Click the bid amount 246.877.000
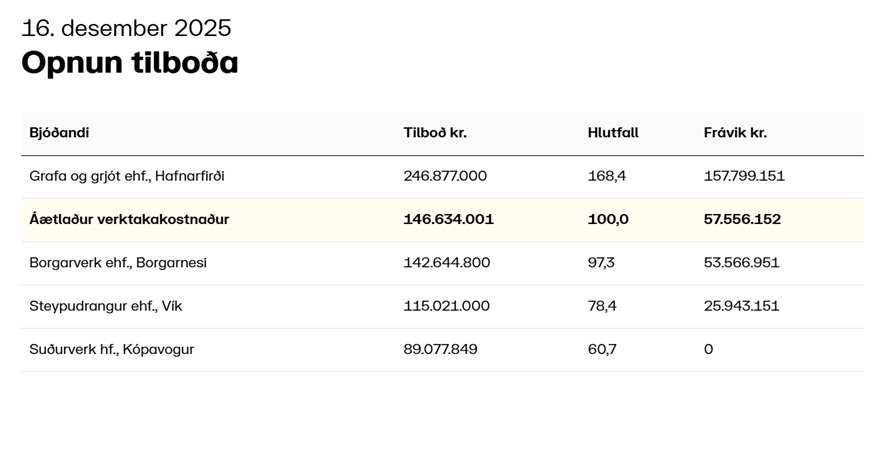 [445, 176]
